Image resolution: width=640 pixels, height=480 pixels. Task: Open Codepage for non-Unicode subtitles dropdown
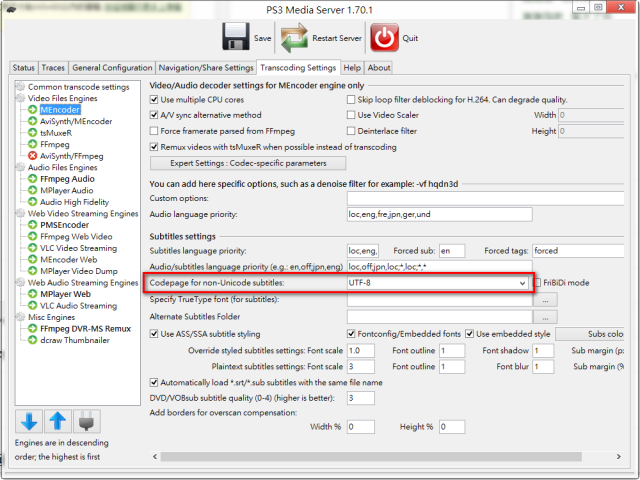[x=438, y=282]
